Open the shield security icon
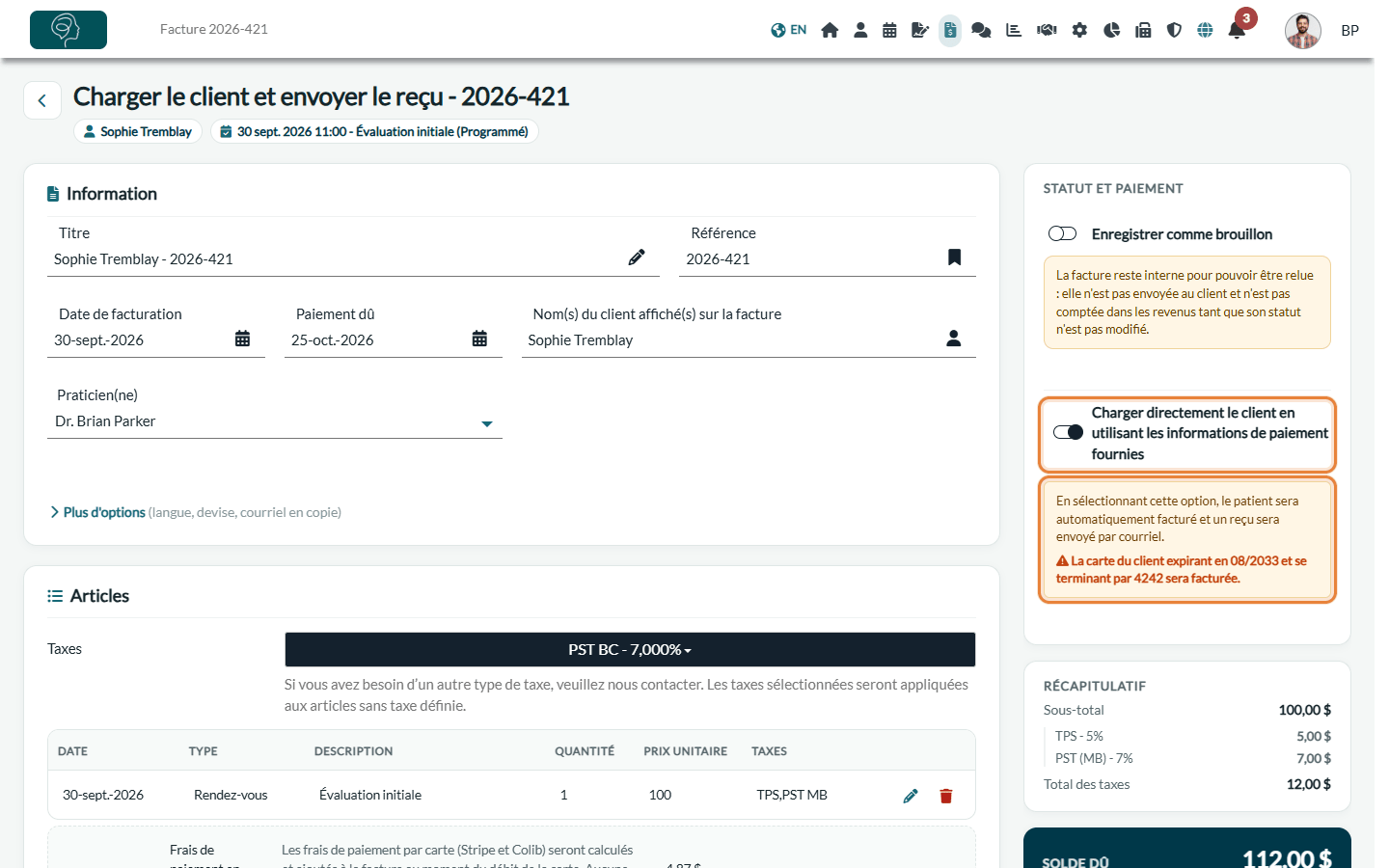The height and width of the screenshot is (868, 1389). (1174, 30)
